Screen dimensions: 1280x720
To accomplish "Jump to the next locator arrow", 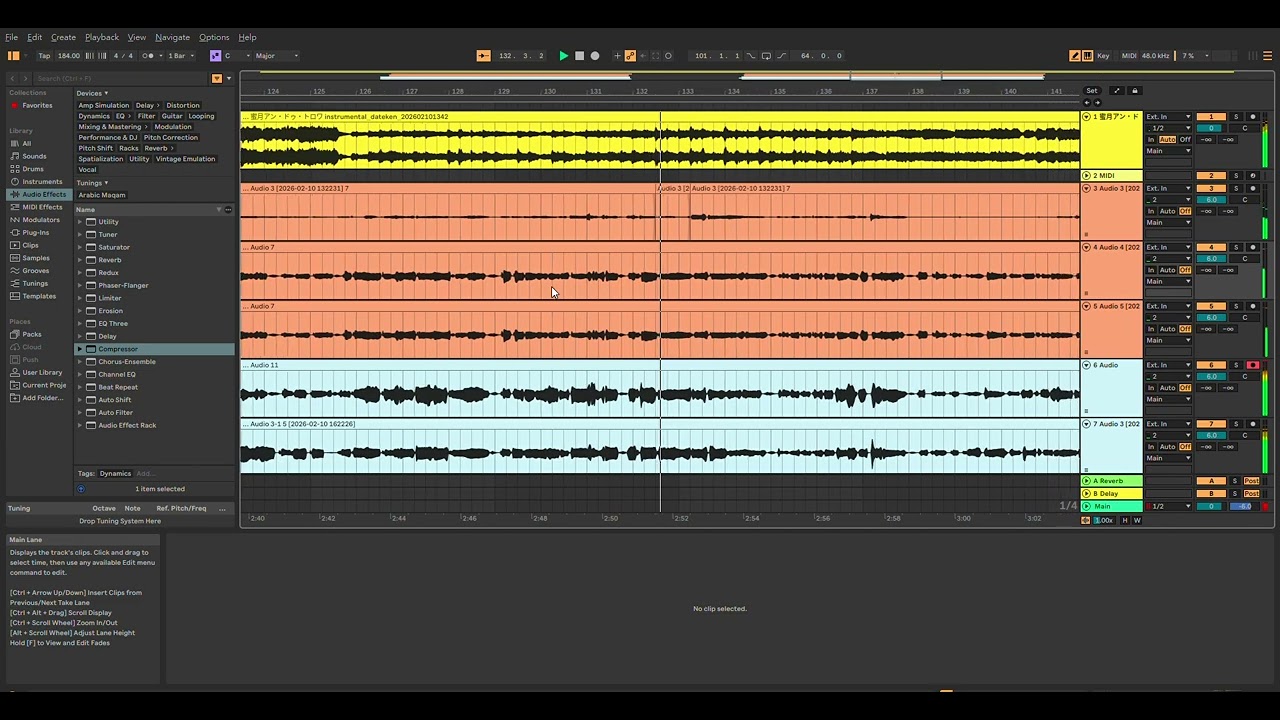I will pyautogui.click(x=1097, y=102).
